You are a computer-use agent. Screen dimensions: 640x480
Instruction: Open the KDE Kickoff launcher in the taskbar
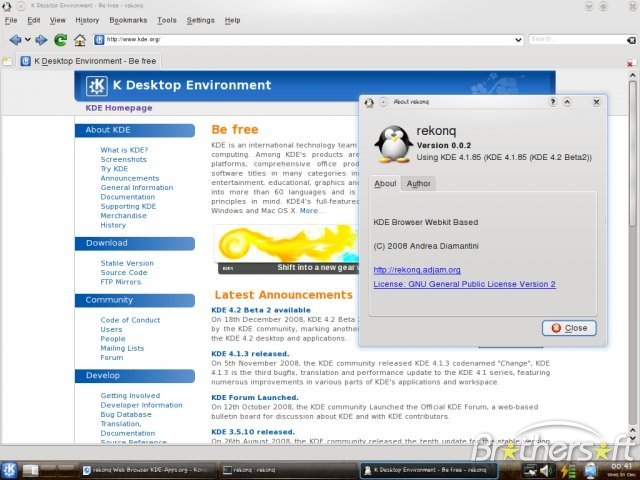tap(10, 468)
